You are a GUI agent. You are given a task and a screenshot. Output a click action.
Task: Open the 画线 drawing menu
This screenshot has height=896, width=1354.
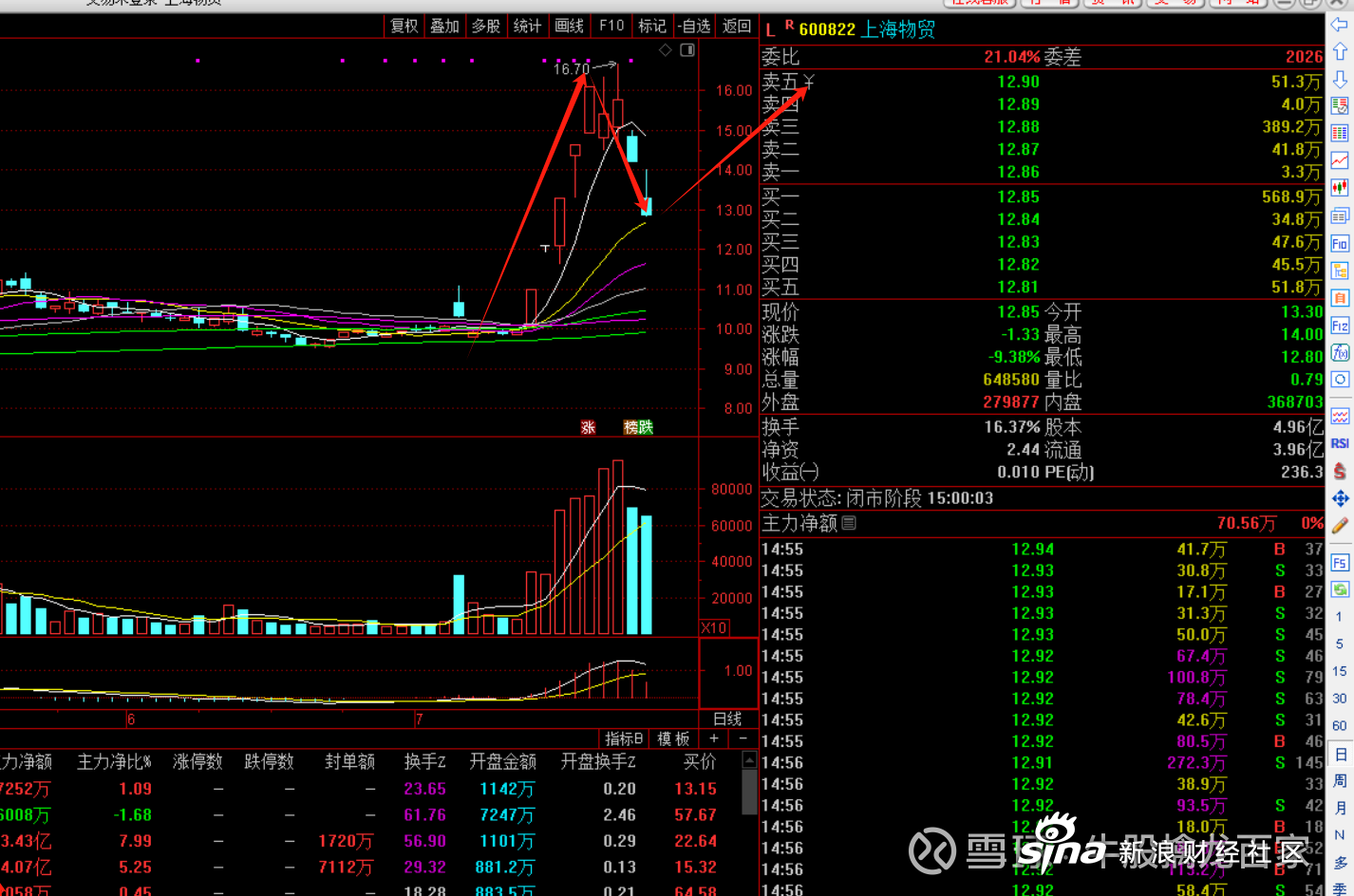(569, 27)
